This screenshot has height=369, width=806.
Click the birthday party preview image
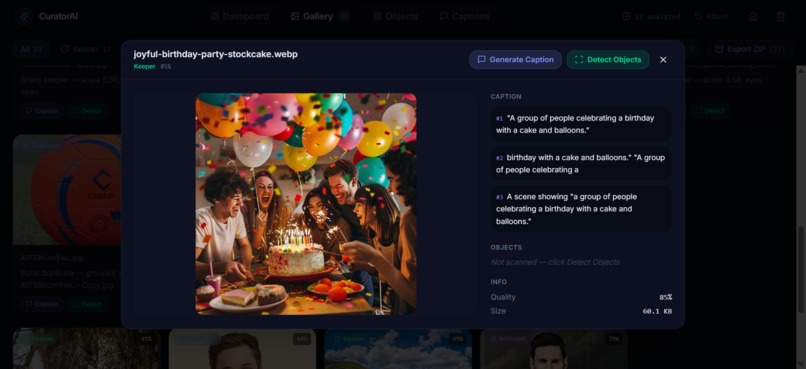point(306,204)
